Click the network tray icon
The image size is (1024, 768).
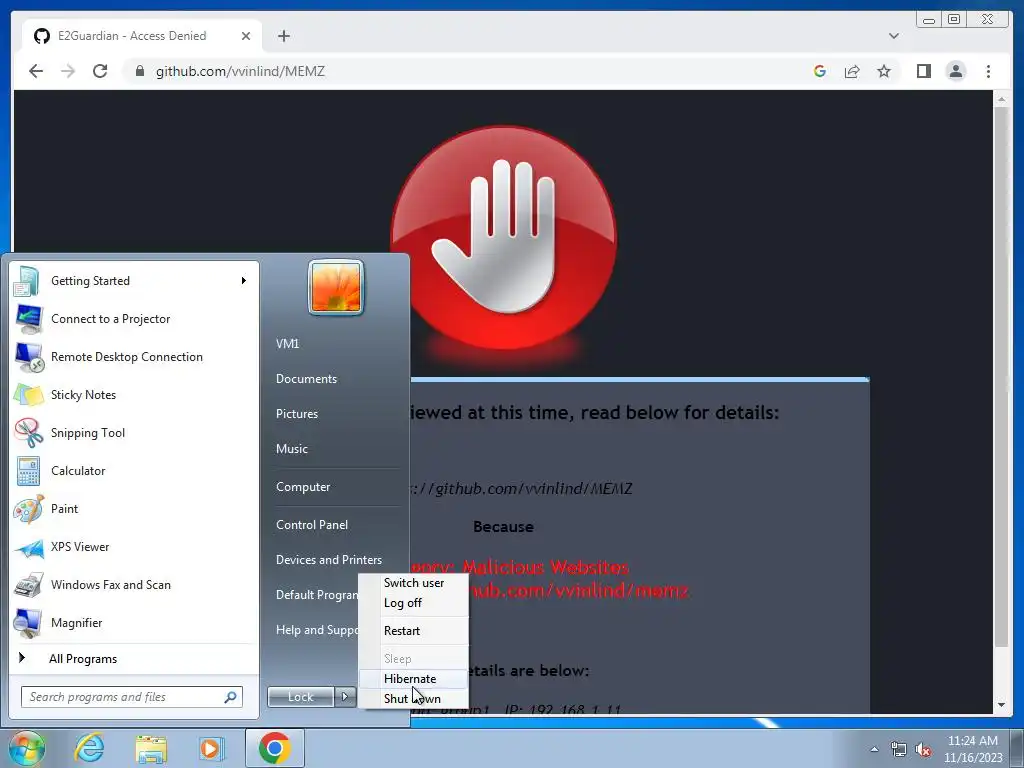899,750
